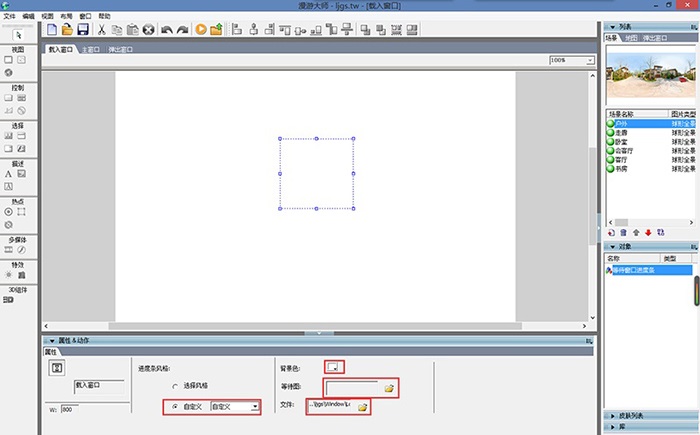Open the 100% zoom dropdown
The height and width of the screenshot is (435, 700).
(590, 60)
